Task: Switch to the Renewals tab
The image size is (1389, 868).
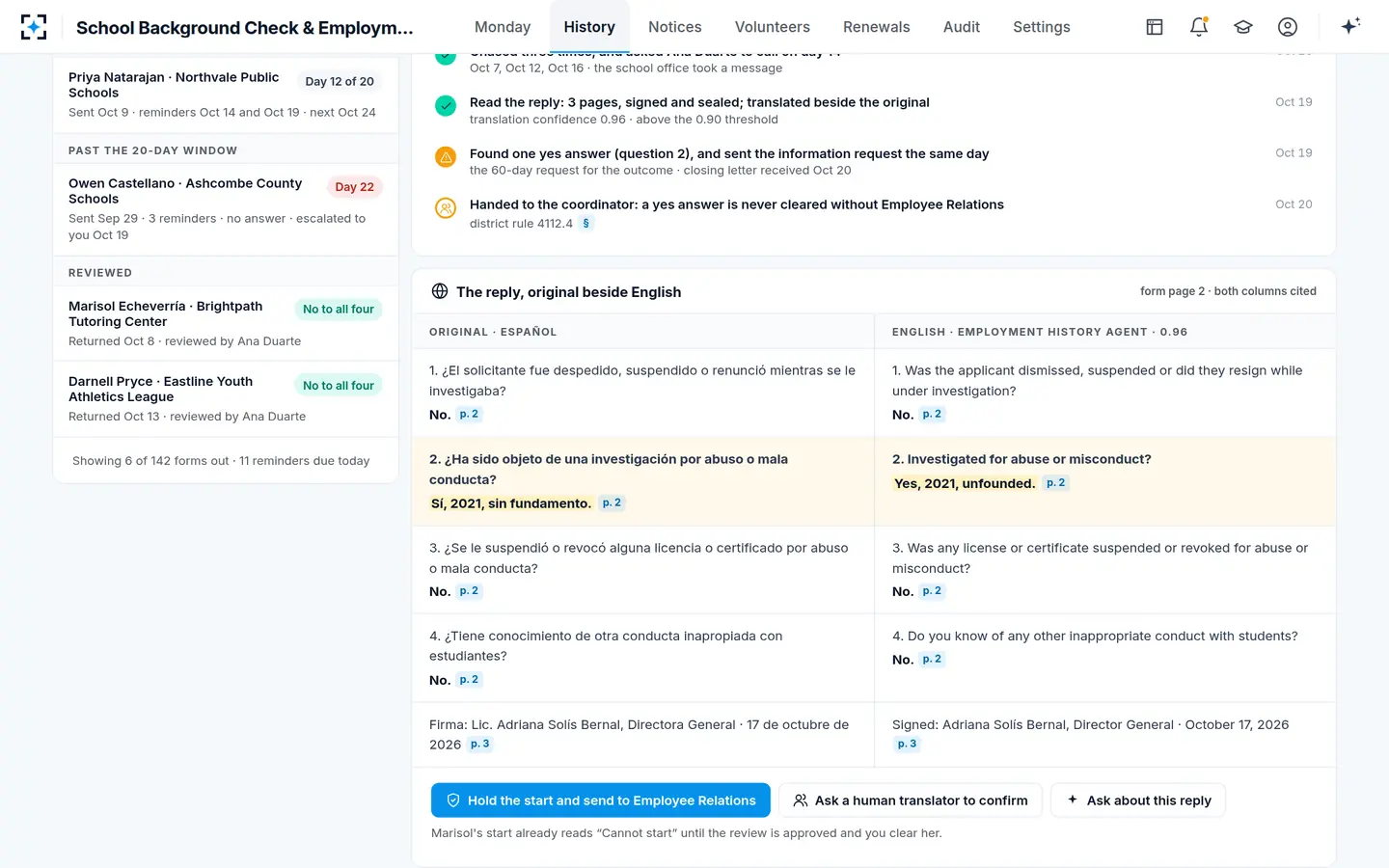Action: [877, 27]
